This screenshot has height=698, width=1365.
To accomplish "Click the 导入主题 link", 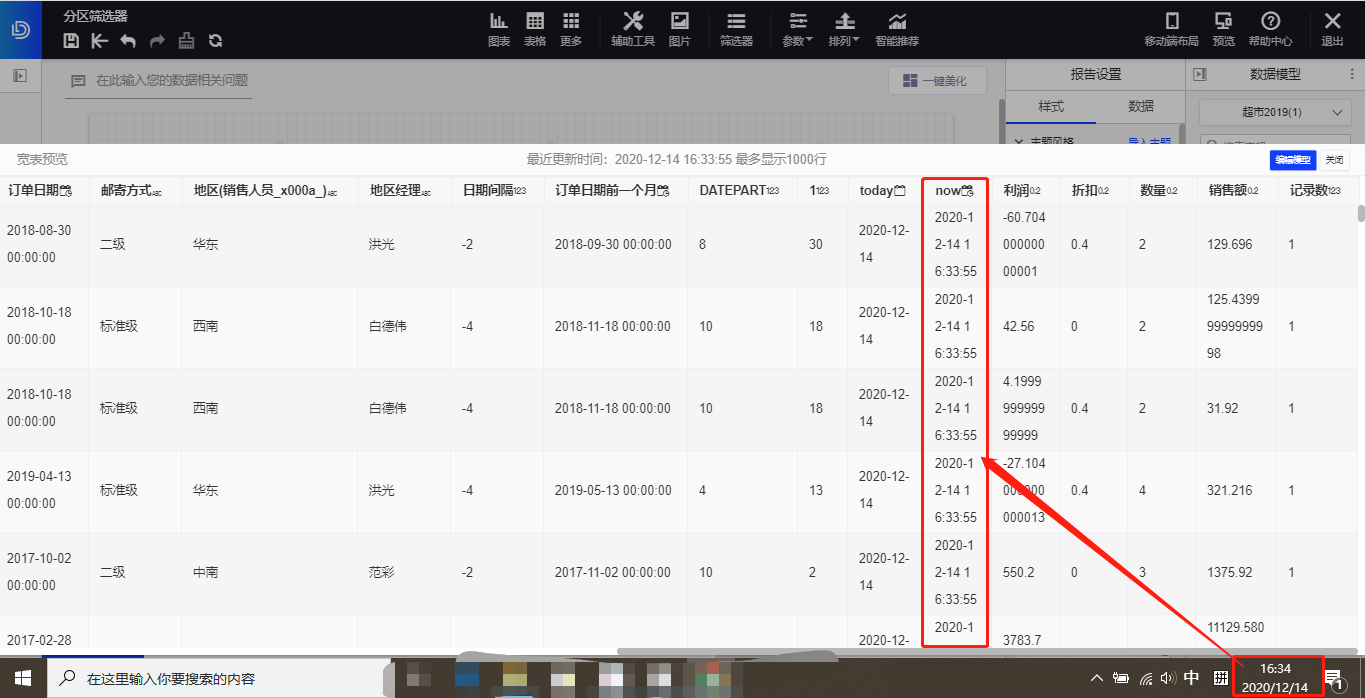I will pos(1149,143).
